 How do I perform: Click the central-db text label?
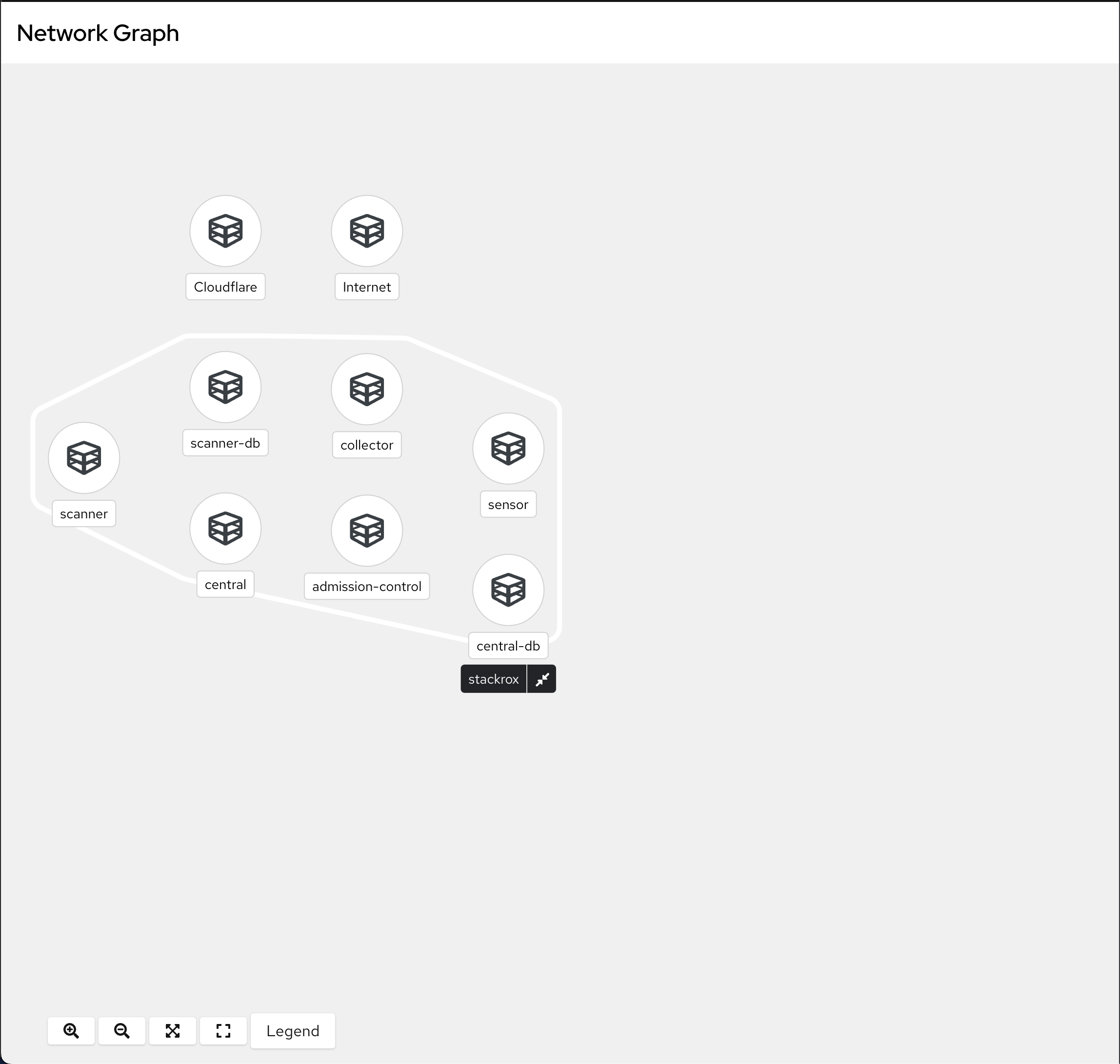pos(508,646)
